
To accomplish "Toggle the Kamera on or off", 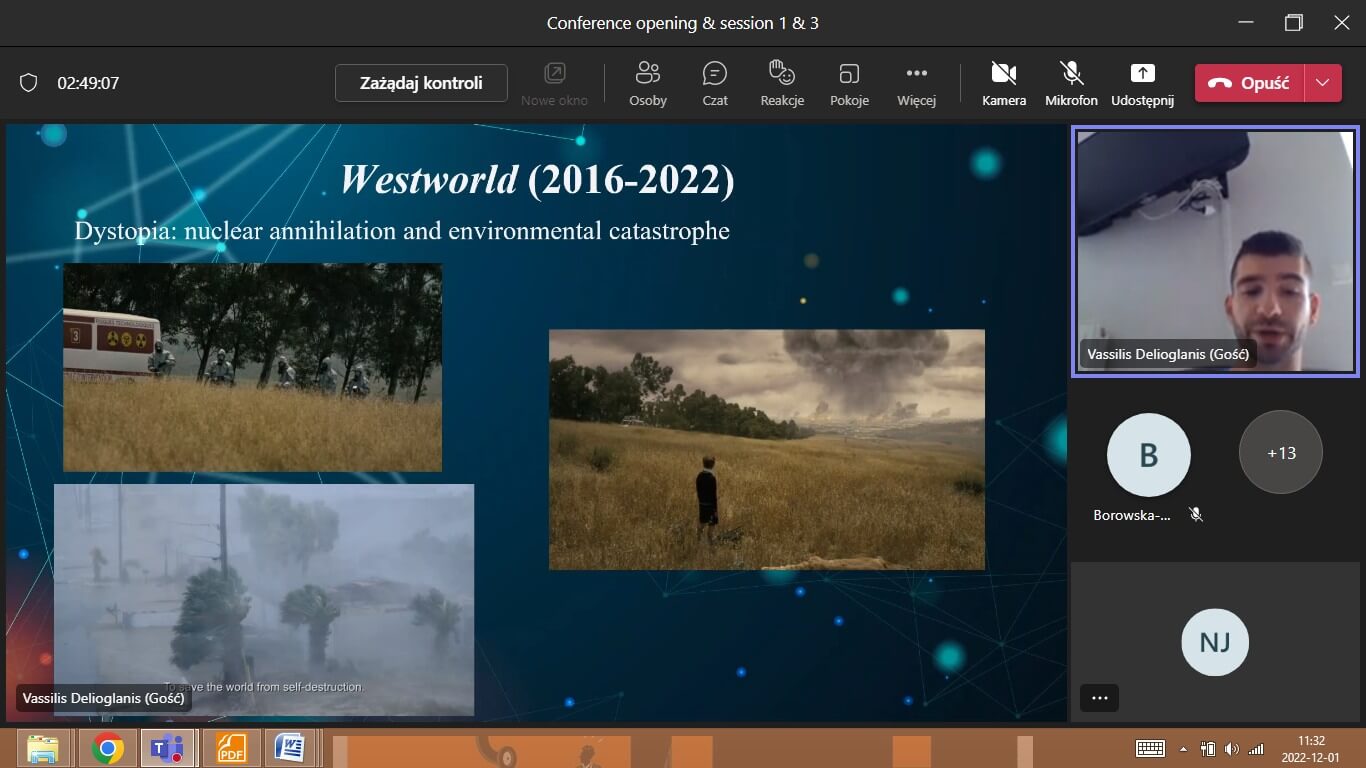I will coord(1004,84).
